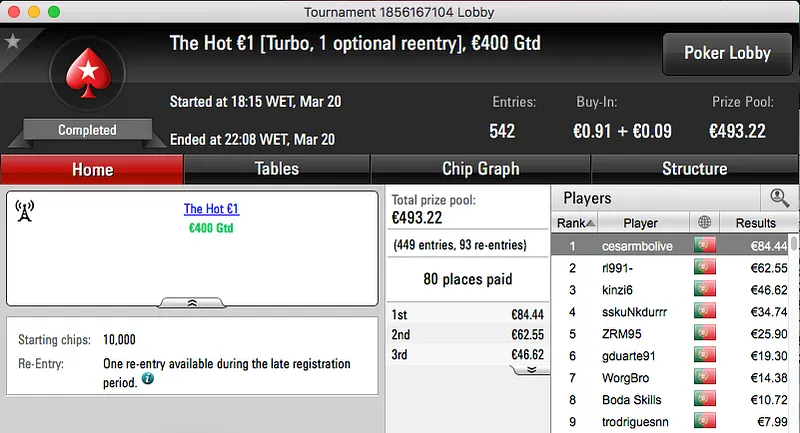This screenshot has width=800, height=433.
Task: Collapse the tournament banner panel
Action: (x=193, y=302)
